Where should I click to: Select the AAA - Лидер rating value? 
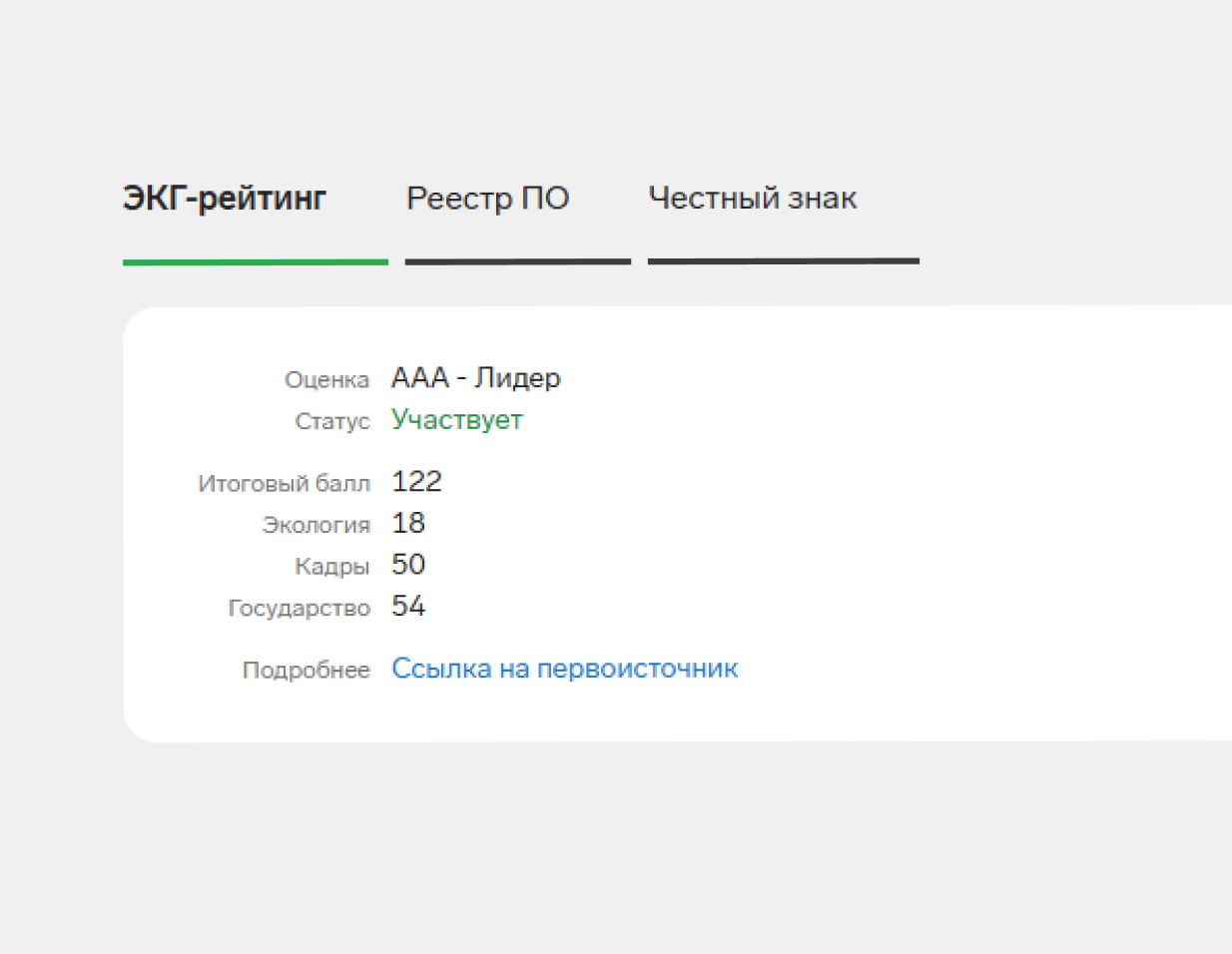click(475, 378)
